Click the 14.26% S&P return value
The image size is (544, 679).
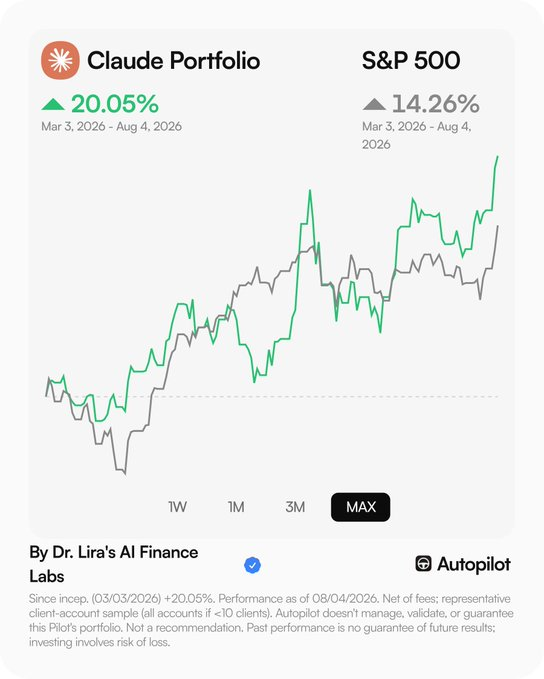pos(436,104)
